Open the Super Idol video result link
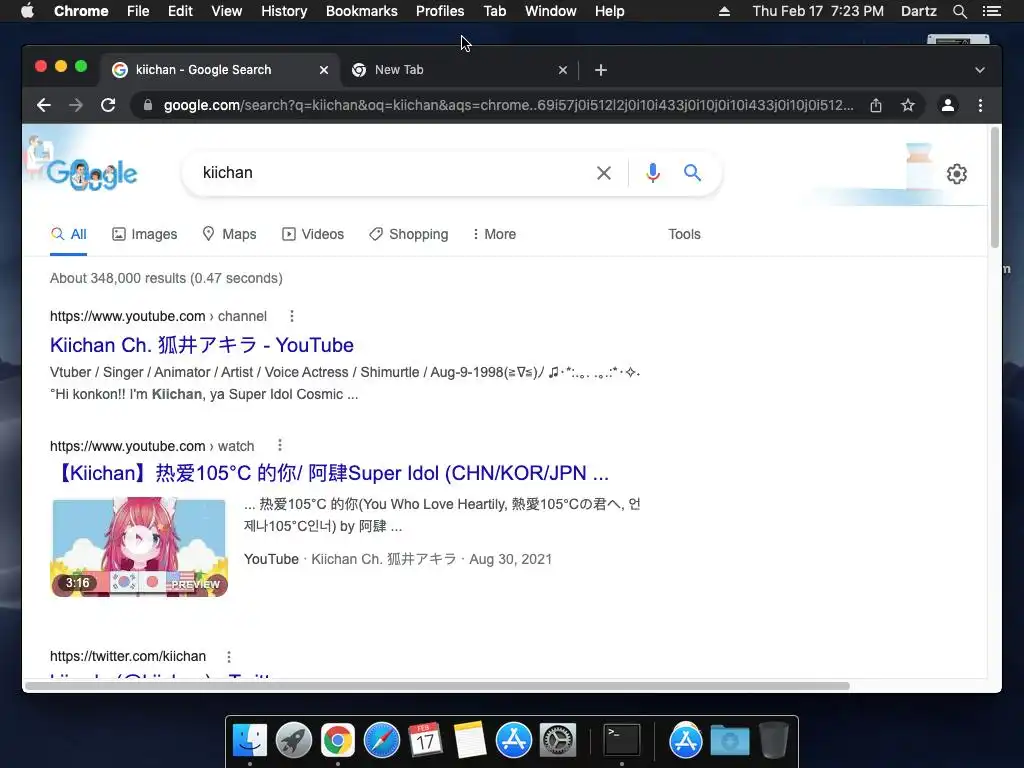This screenshot has height=768, width=1024. (331, 473)
